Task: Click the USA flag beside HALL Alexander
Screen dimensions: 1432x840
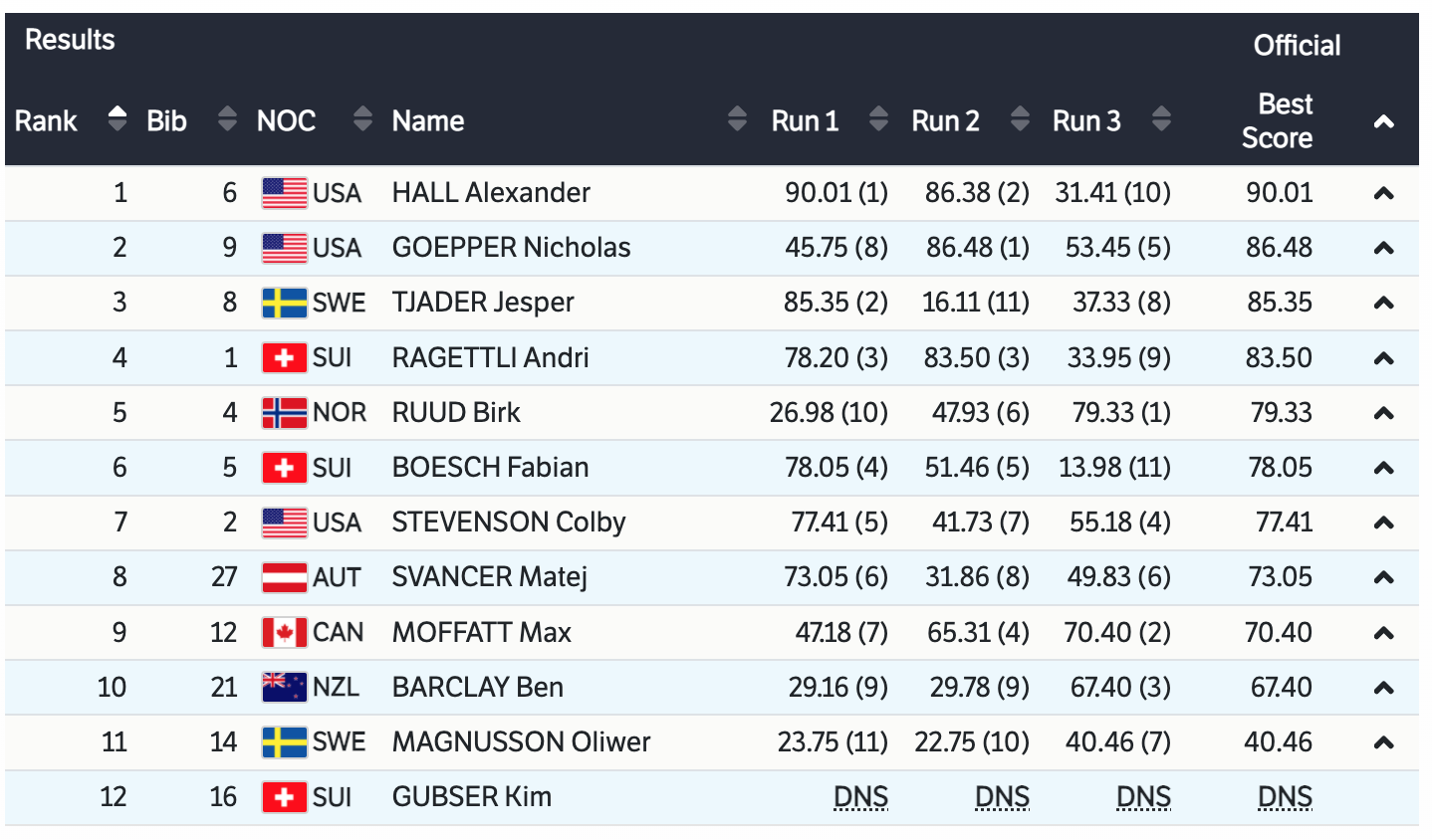Action: coord(284,193)
